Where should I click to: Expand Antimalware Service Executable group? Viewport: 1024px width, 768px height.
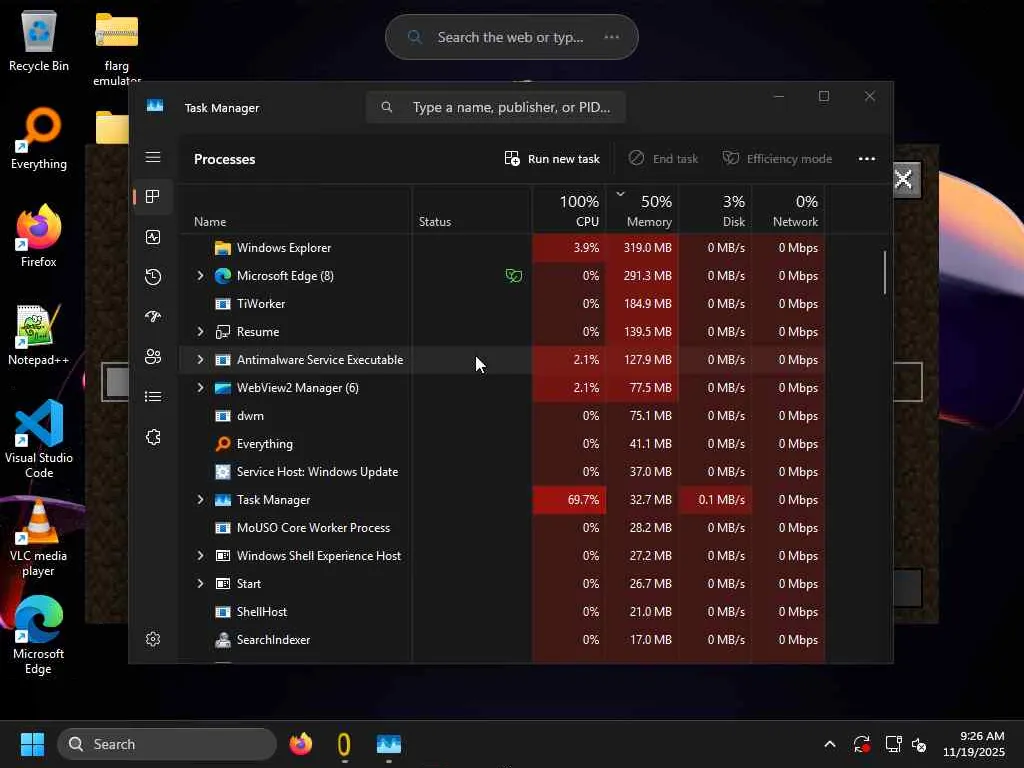[x=200, y=360]
